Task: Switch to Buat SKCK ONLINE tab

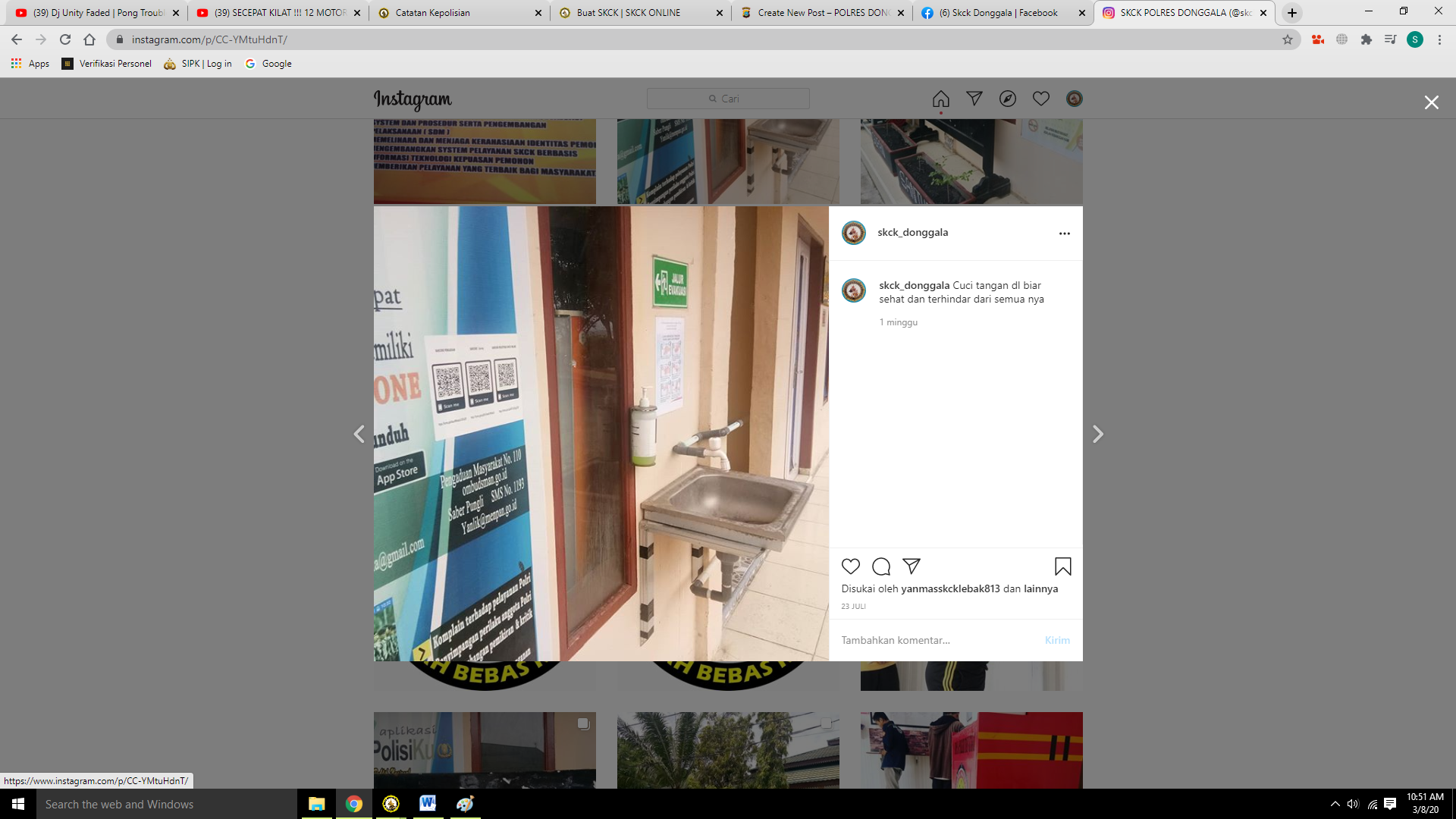Action: click(628, 13)
